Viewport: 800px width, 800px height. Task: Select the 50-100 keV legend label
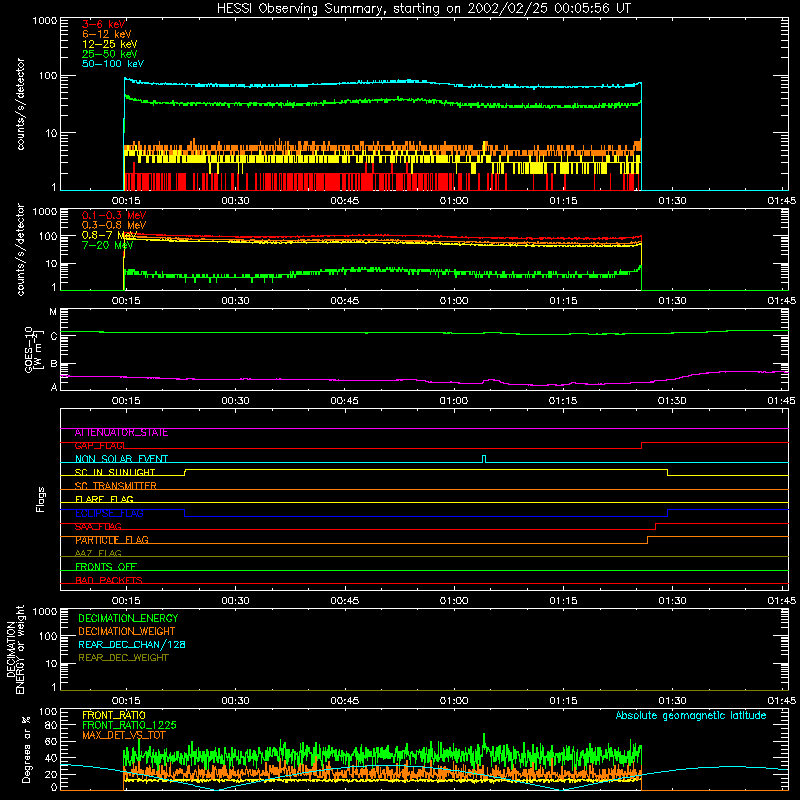click(113, 64)
